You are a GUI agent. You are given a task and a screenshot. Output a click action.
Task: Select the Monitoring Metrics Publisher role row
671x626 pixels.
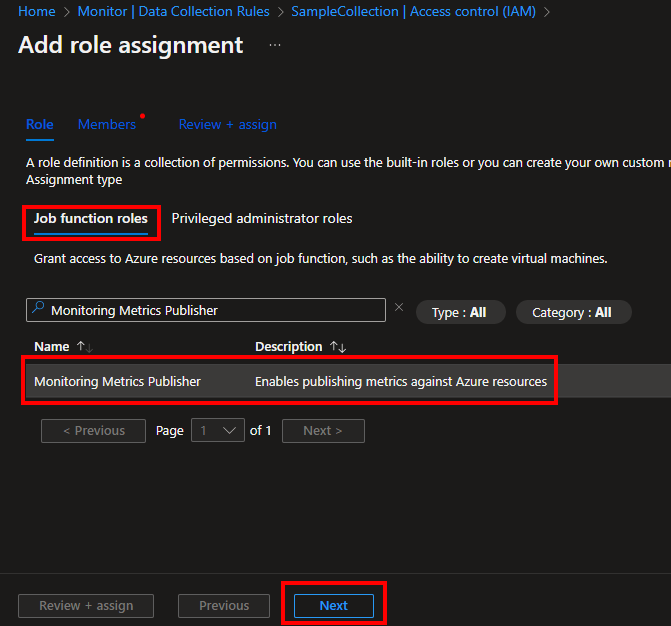coord(290,381)
